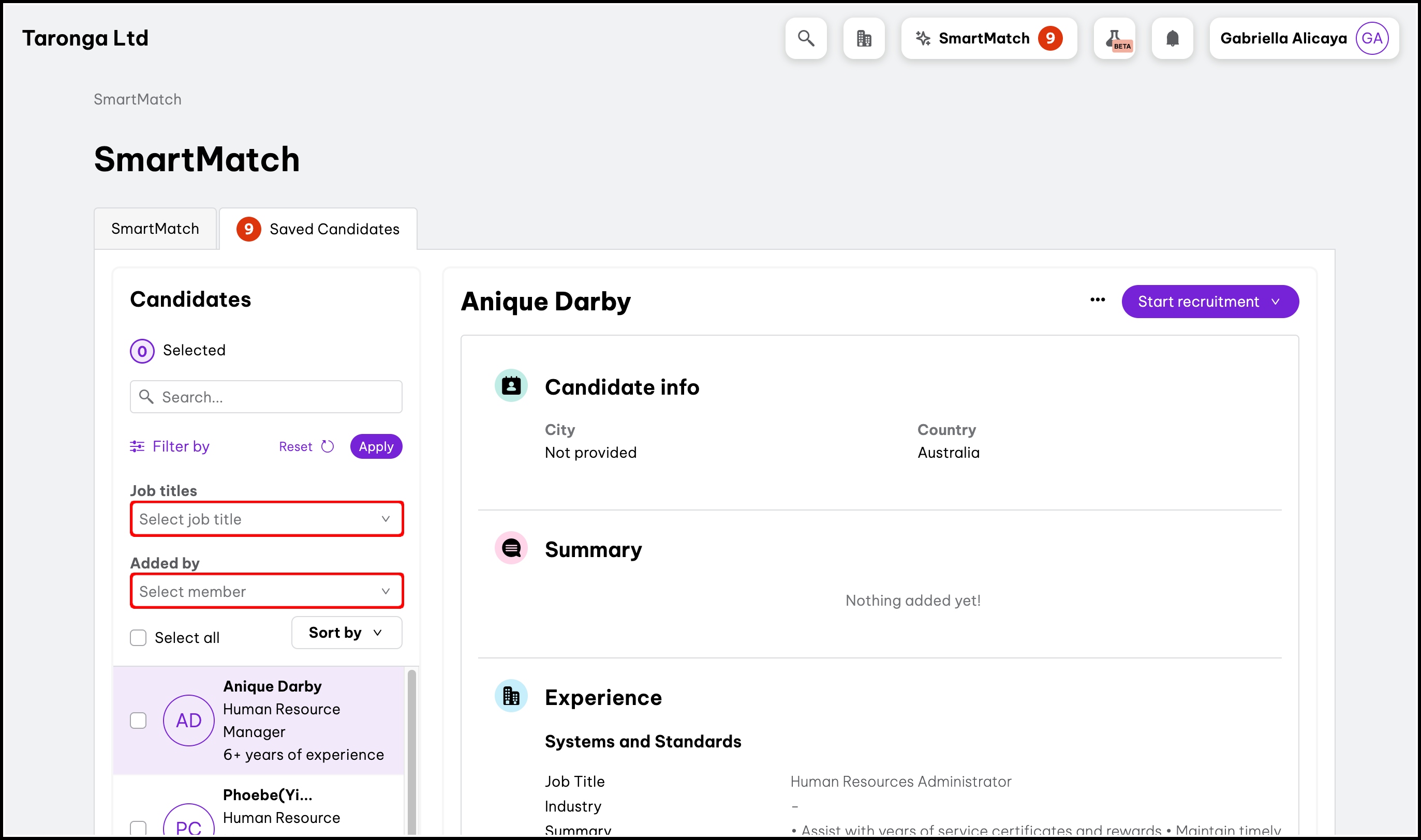Select the AD avatar for Anique Darby

(188, 721)
